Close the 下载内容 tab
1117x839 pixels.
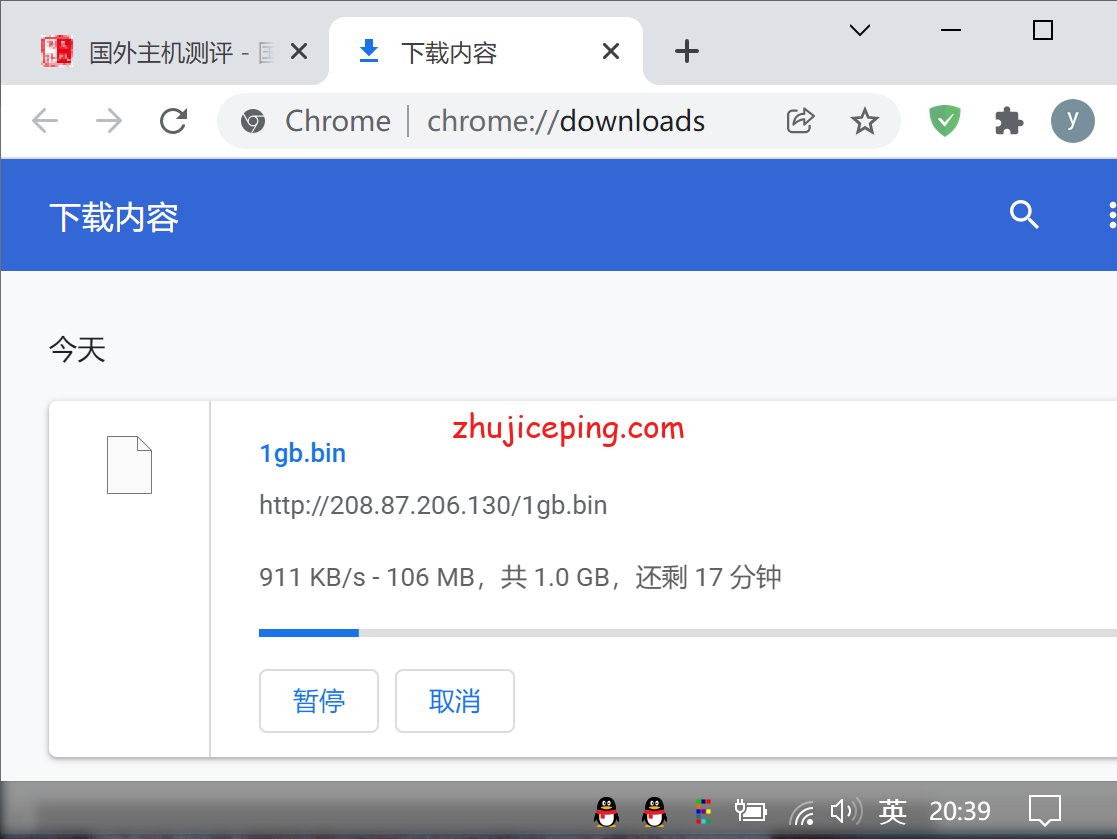click(x=611, y=51)
